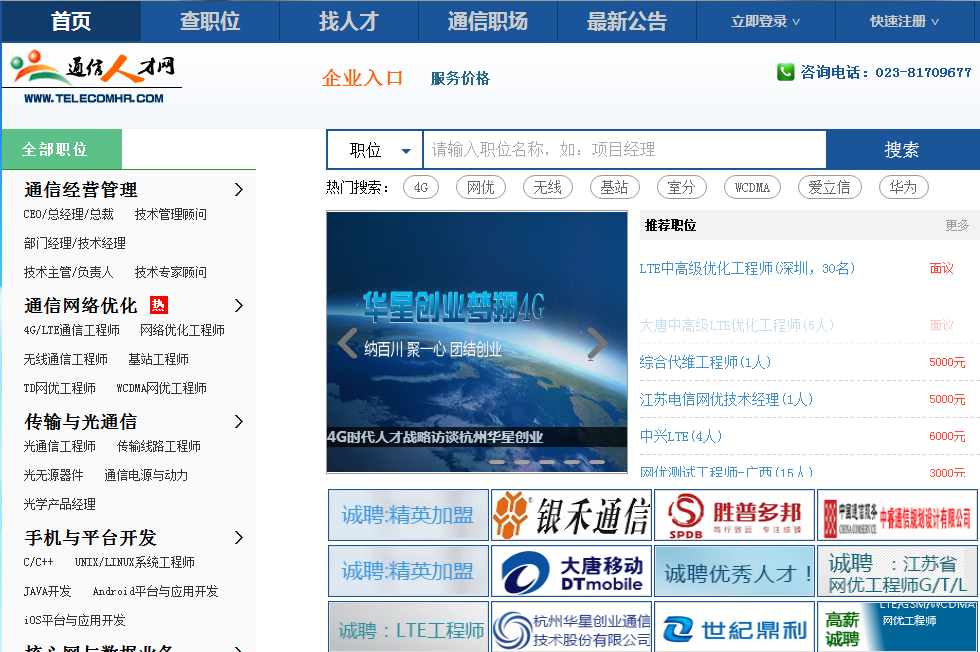Viewport: 980px width, 652px height.
Task: Open 技术主管/负责人 subcategory
Action: pyautogui.click(x=68, y=272)
